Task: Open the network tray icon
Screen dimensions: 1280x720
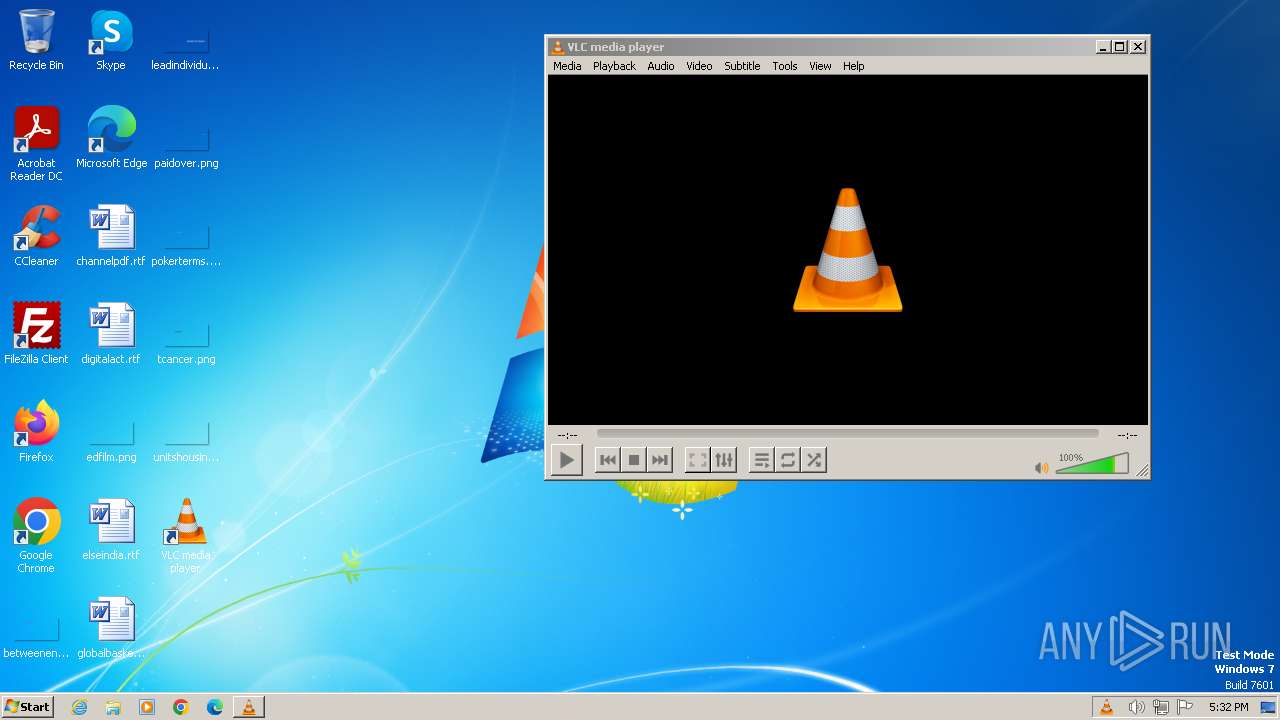Action: [x=1160, y=707]
